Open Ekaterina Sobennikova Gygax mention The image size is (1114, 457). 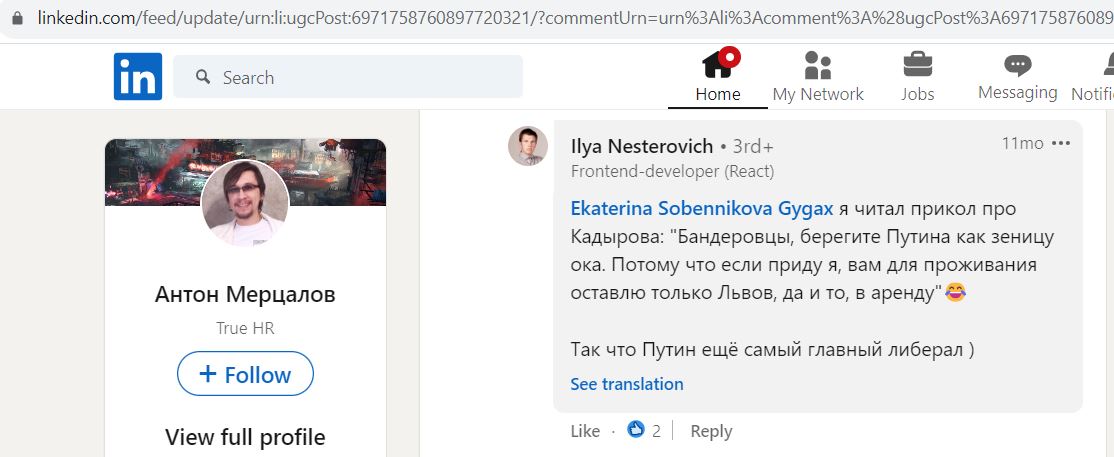(702, 209)
